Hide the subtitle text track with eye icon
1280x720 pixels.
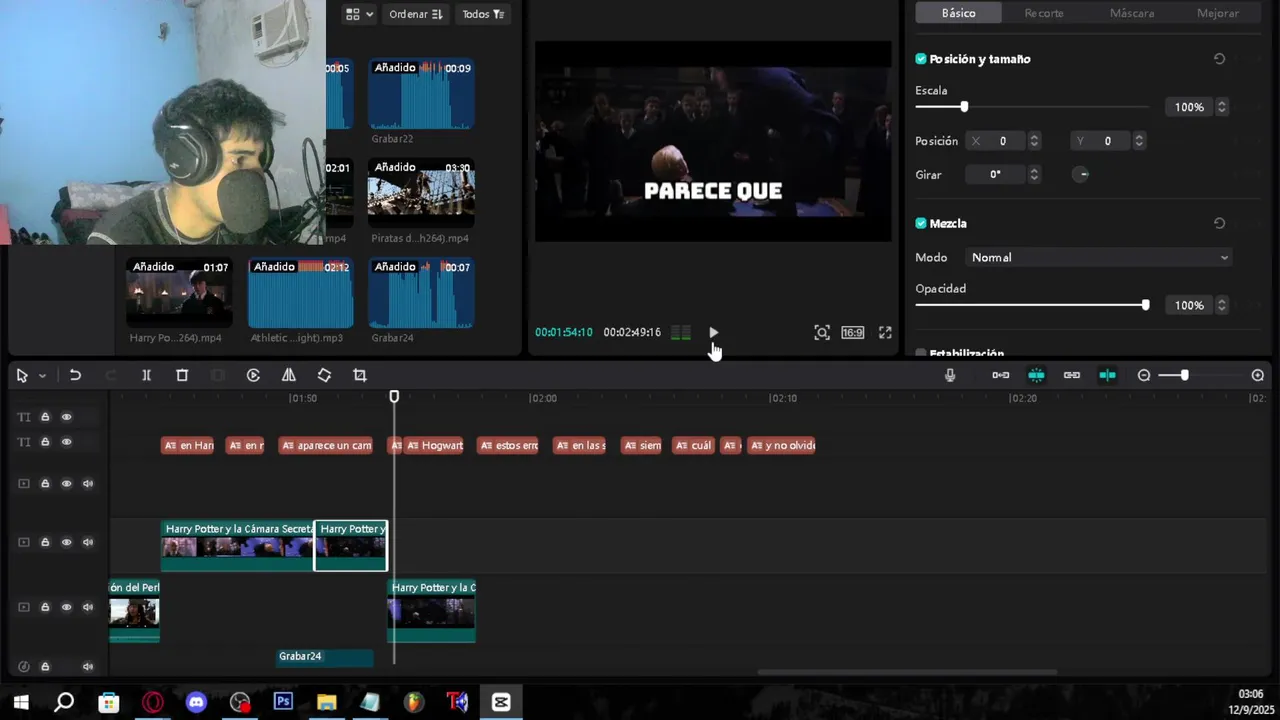pyautogui.click(x=66, y=442)
